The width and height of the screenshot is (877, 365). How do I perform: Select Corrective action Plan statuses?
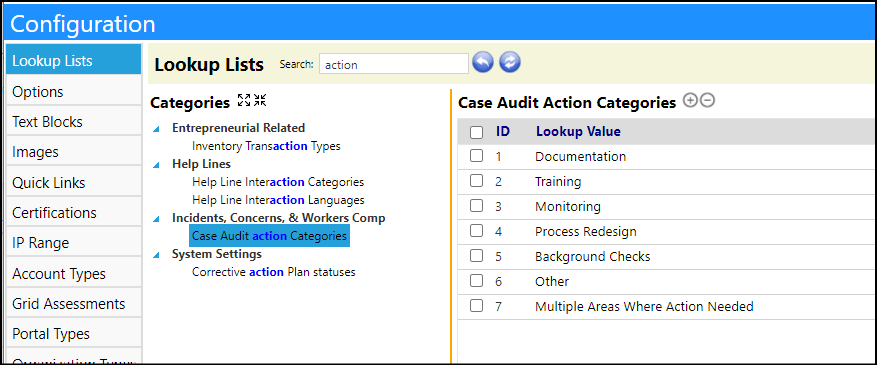tap(274, 272)
